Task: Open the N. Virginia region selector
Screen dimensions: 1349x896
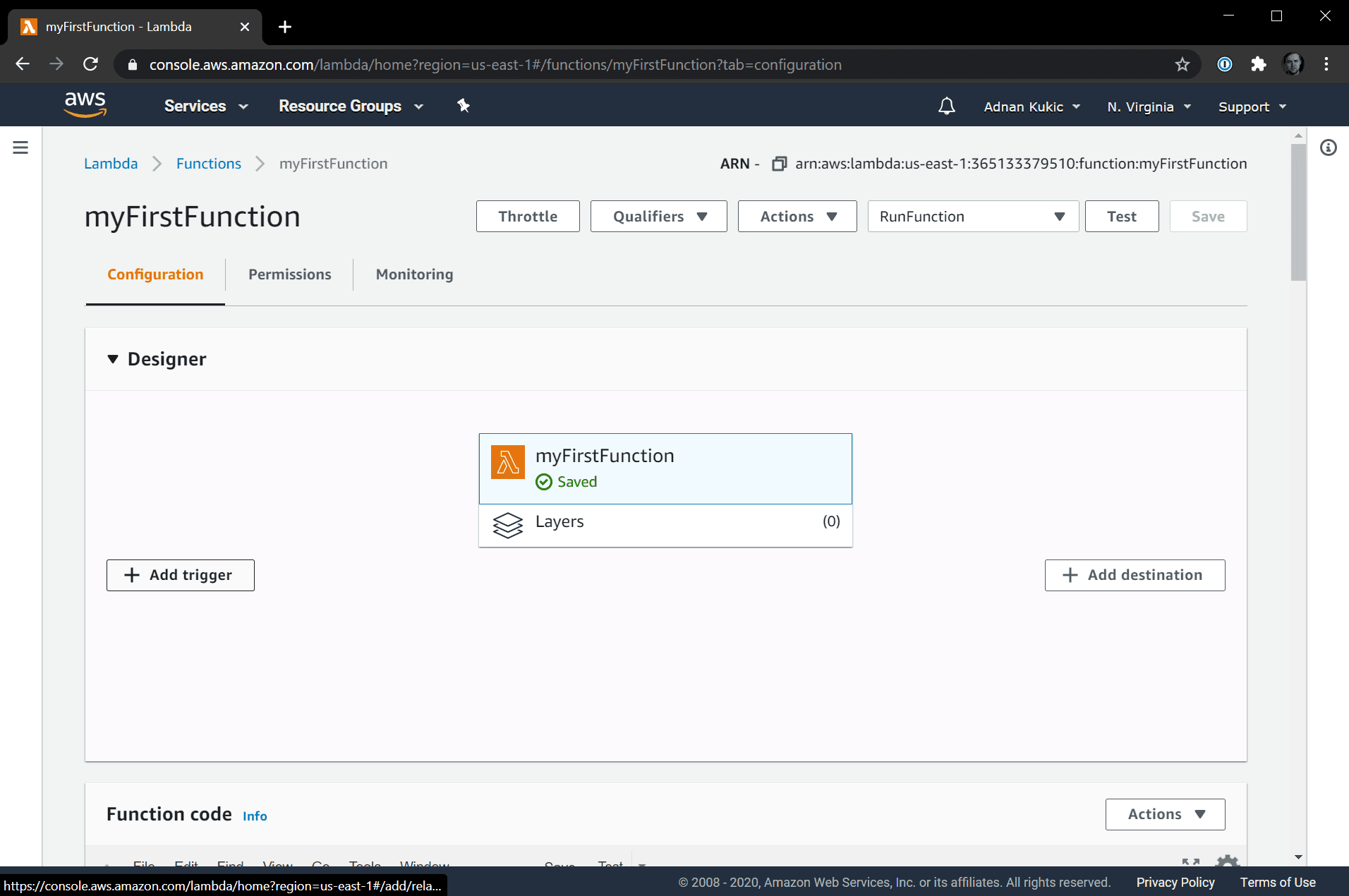Action: coord(1148,107)
